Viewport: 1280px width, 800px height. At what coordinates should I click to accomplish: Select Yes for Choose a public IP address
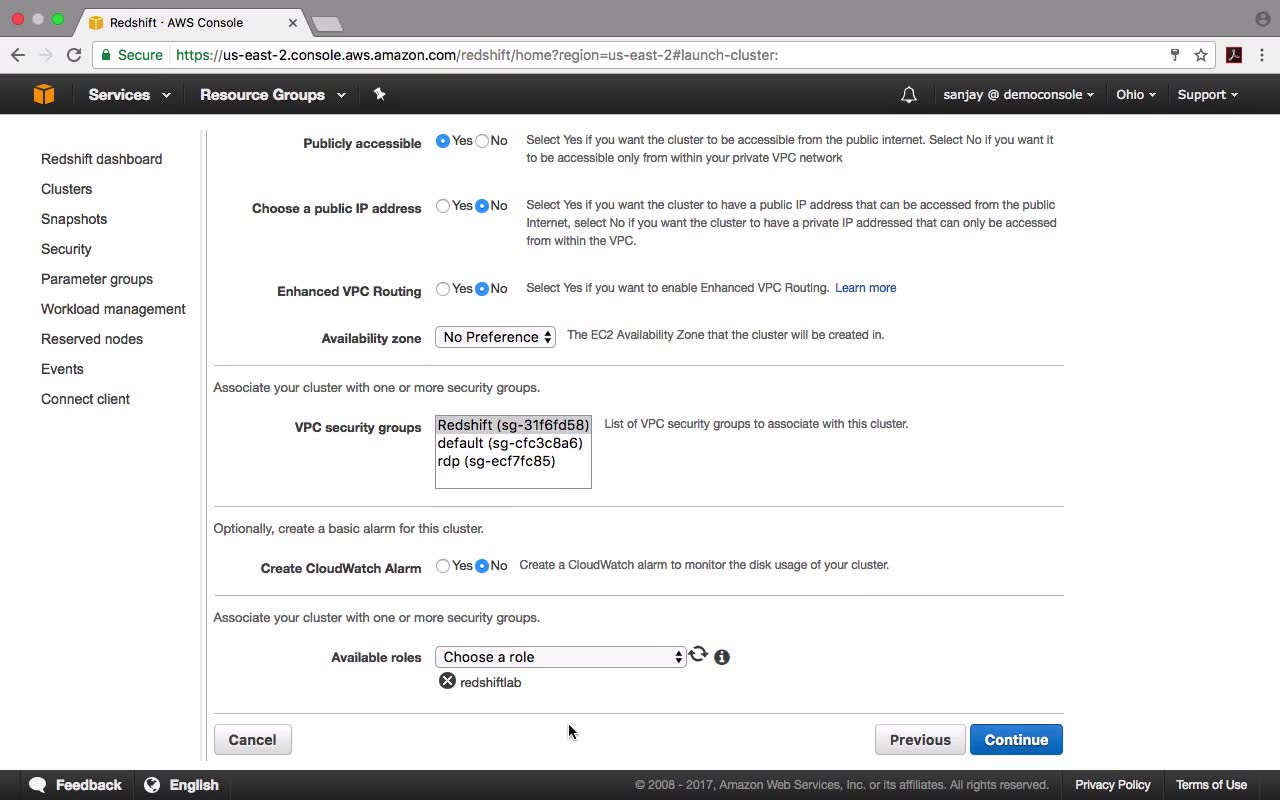[x=443, y=206]
